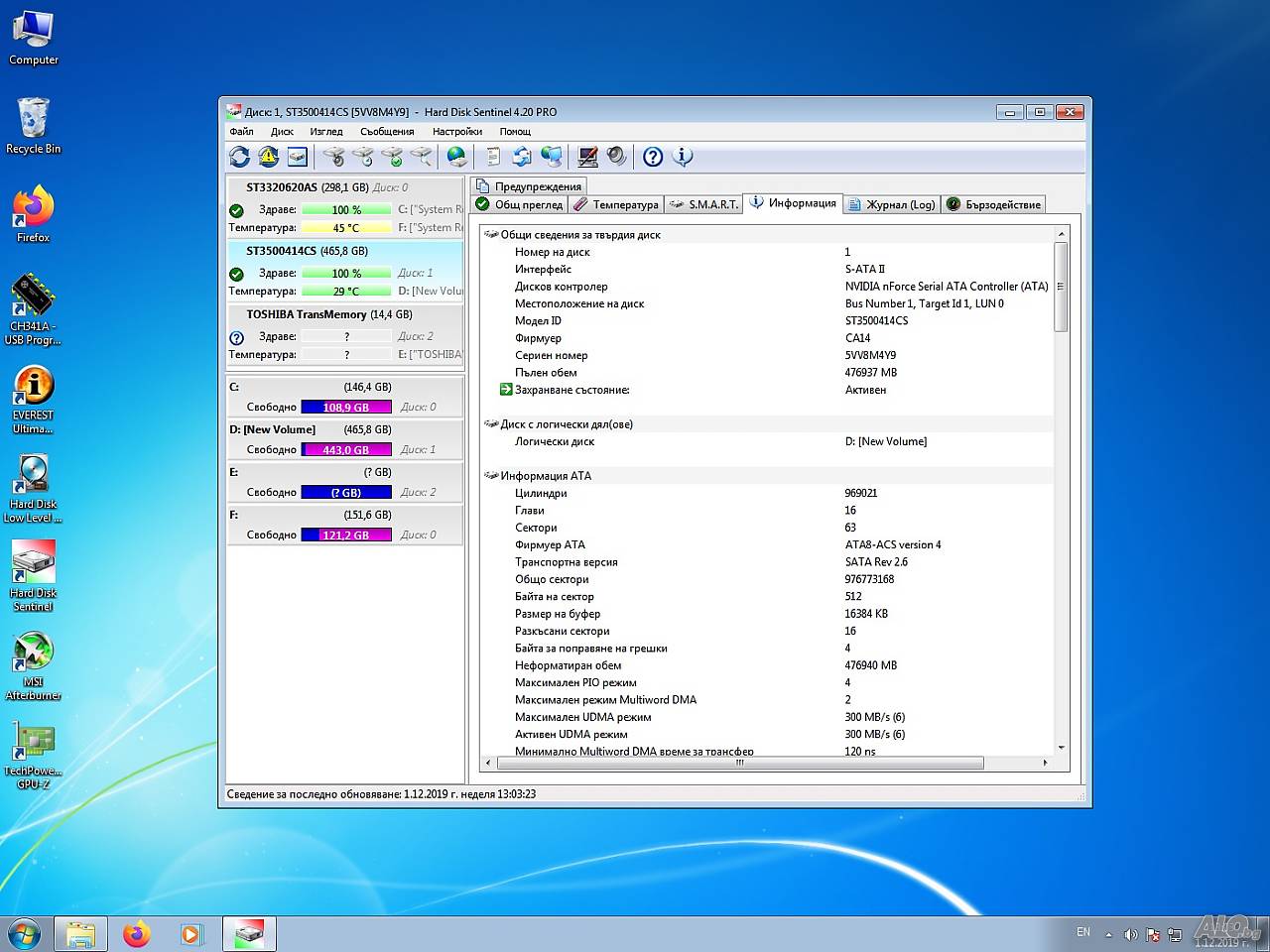Viewport: 1270px width, 952px height.
Task: Click the green arrow beside 'Захранване състояние'
Action: click(506, 390)
